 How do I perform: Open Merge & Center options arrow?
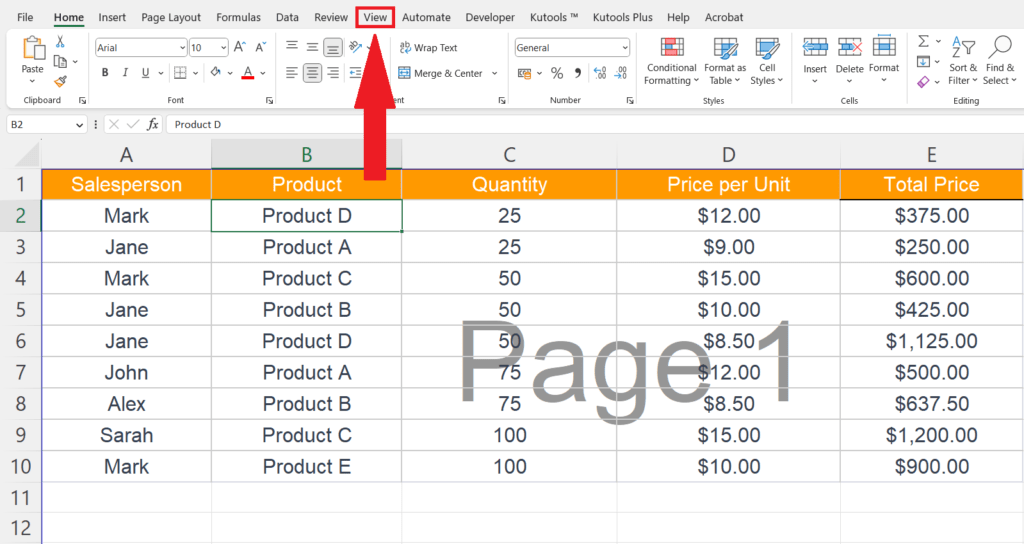pyautogui.click(x=494, y=73)
